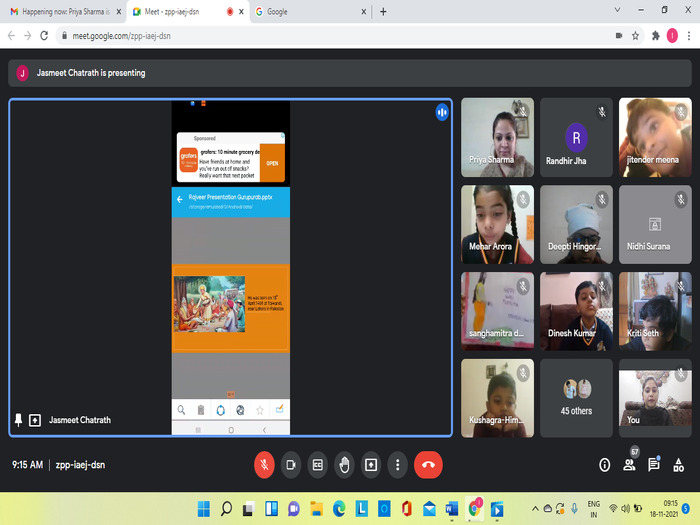Toggle the camera button in Meet

291,465
